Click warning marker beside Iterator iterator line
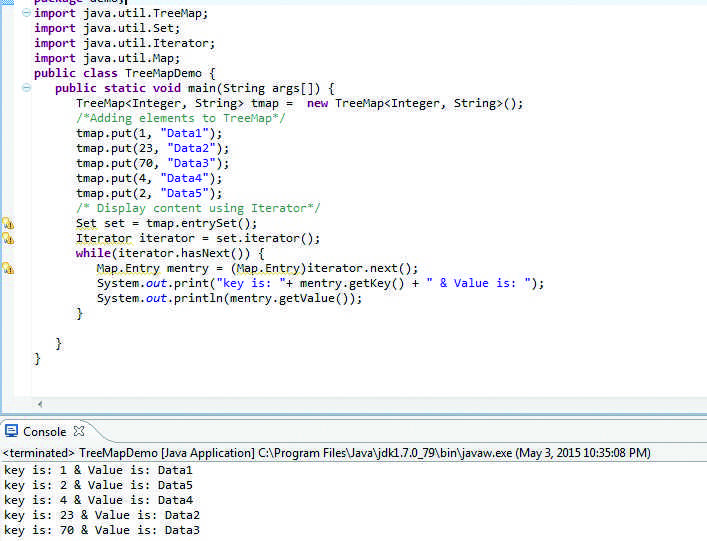The width and height of the screenshot is (707, 541). (x=8, y=238)
